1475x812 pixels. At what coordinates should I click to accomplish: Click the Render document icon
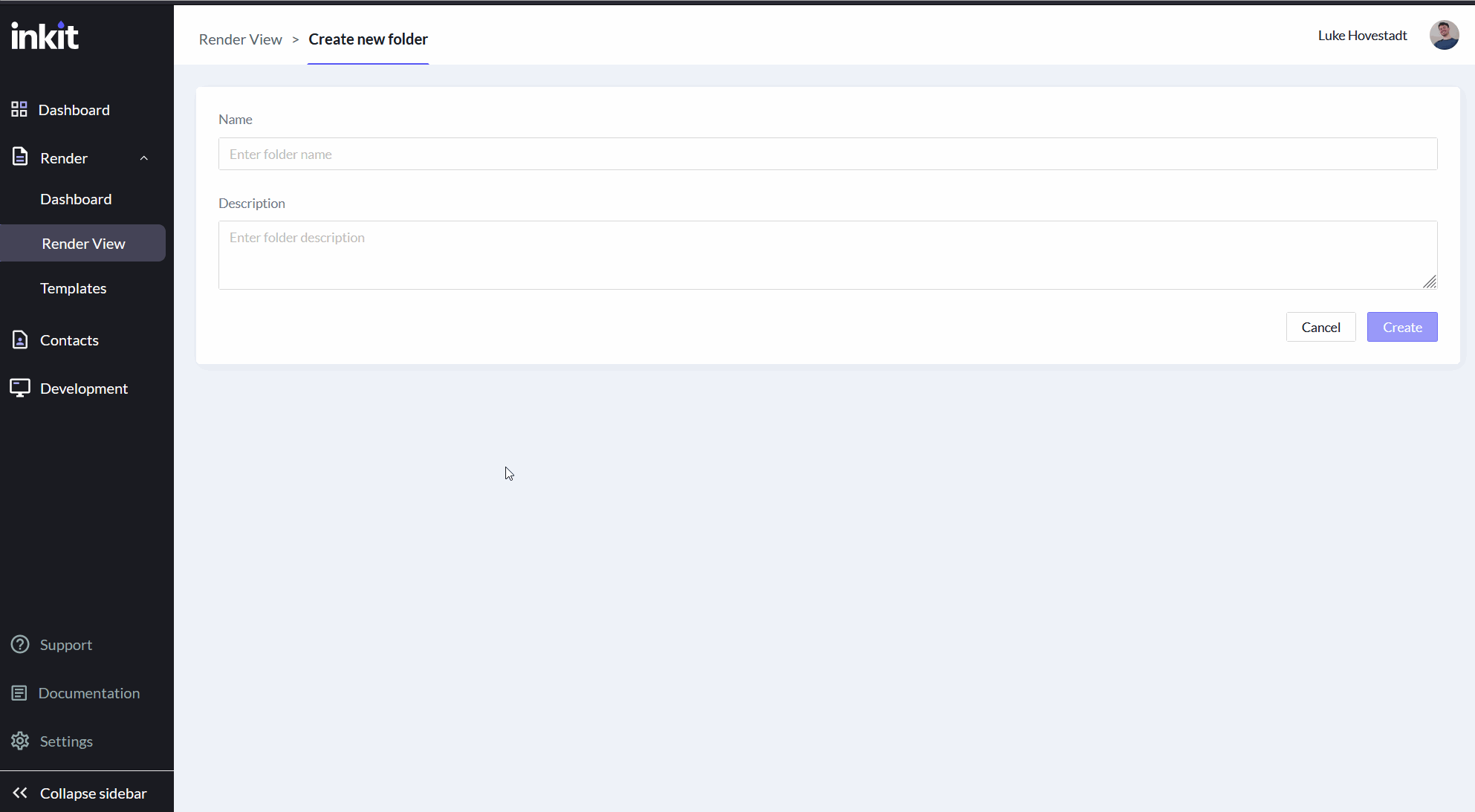(x=20, y=157)
